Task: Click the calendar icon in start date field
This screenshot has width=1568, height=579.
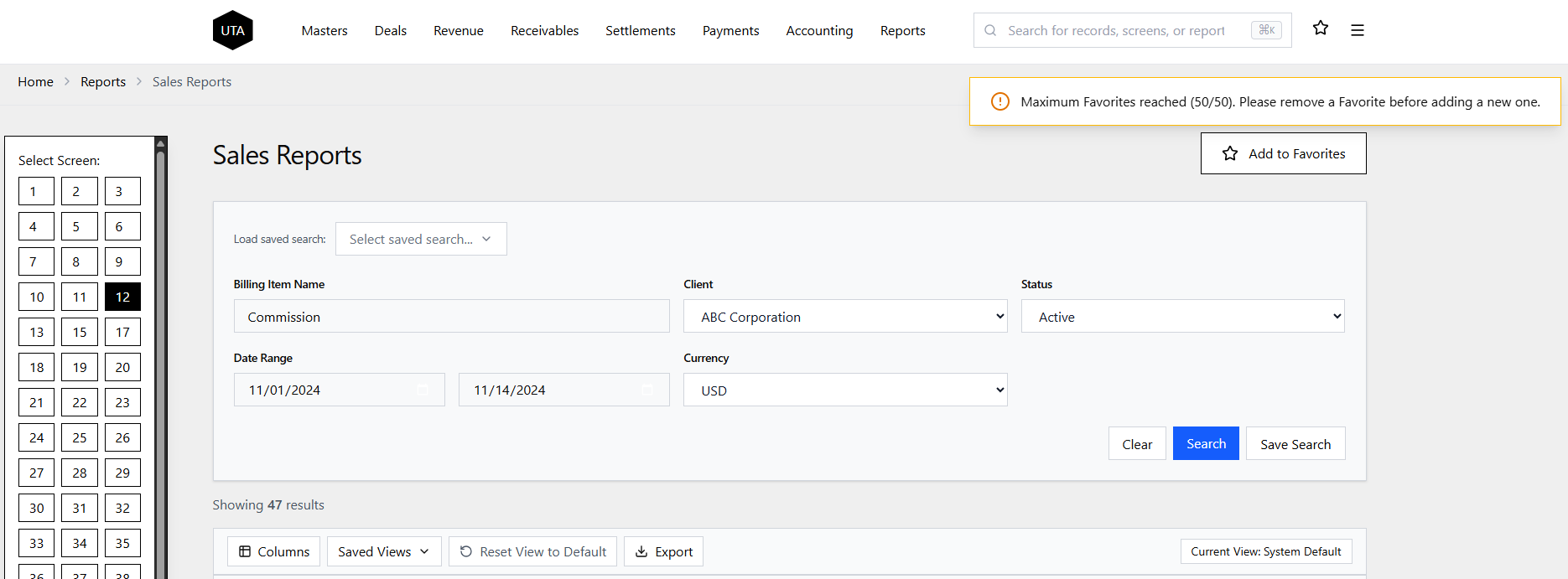Action: [x=423, y=390]
